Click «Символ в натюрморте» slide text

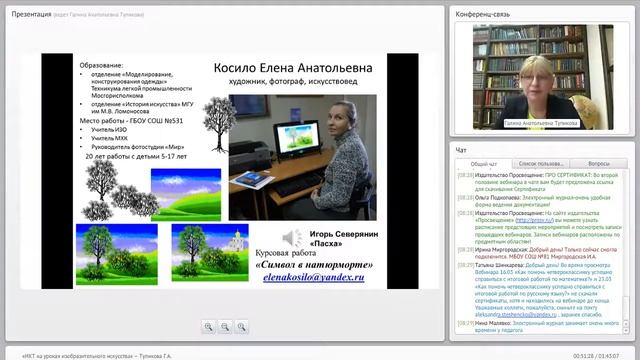314,265
